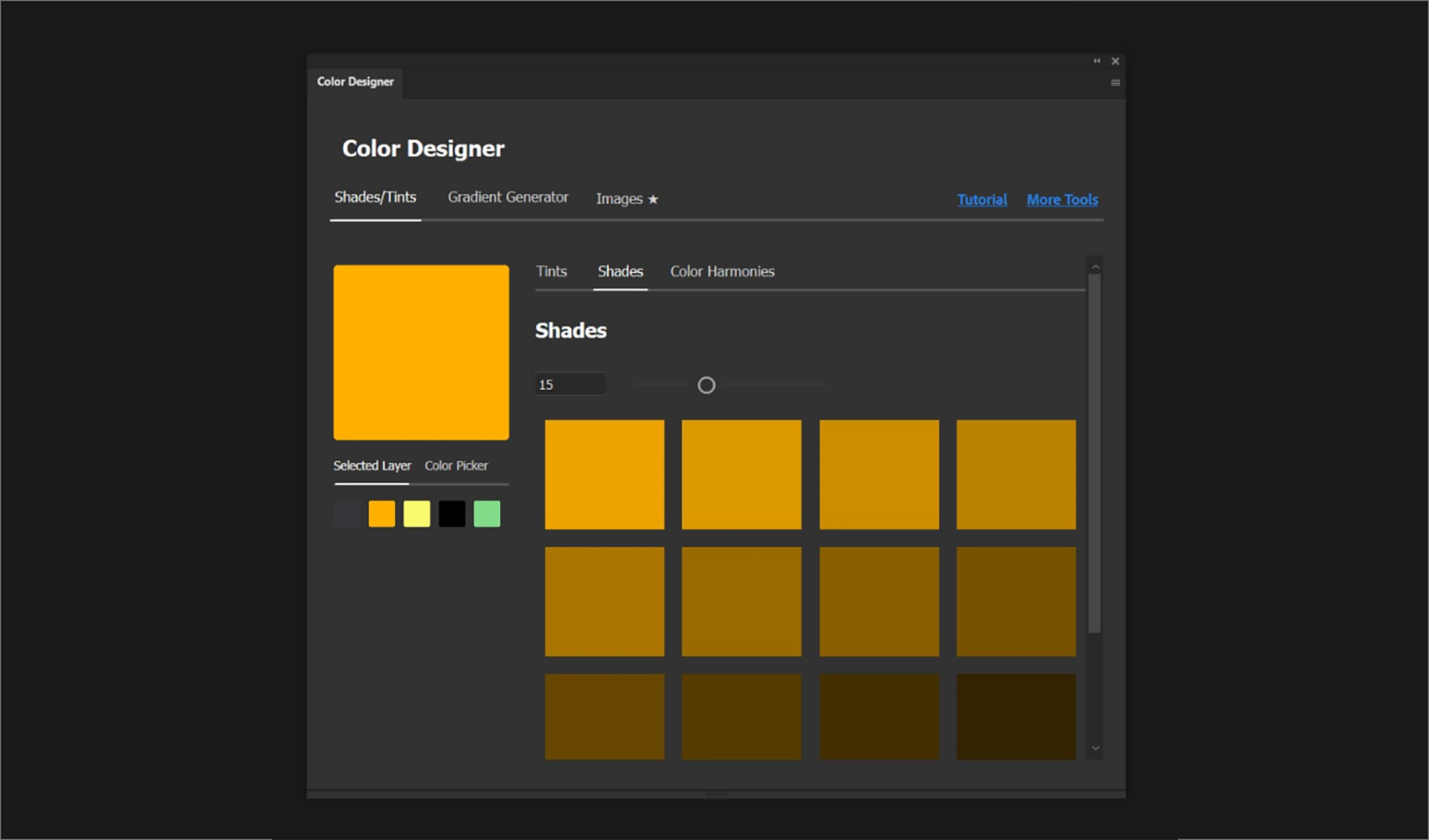The image size is (1429, 840).
Task: Select the Tints sub-tab
Action: click(552, 272)
